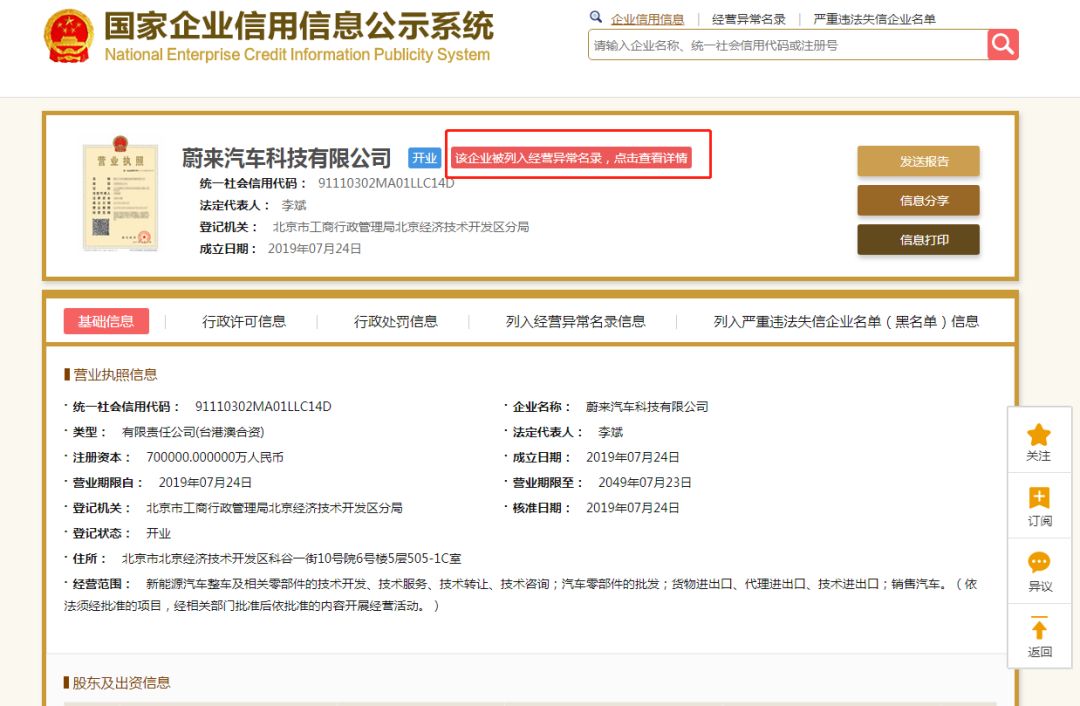
Task: Click the abnormal operation warning notice
Action: pyautogui.click(x=571, y=158)
